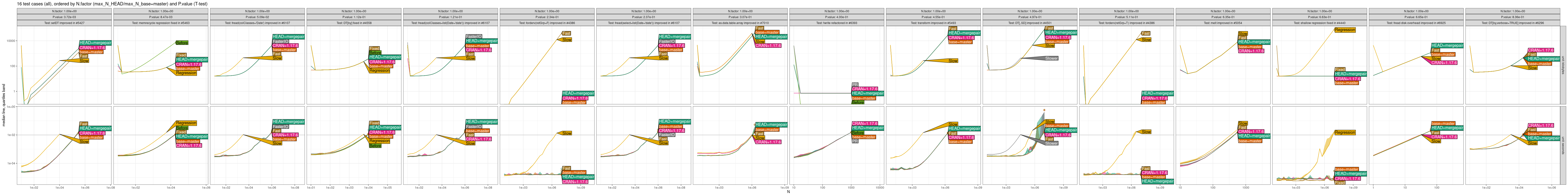The image size is (1568, 196).
Task: Click the 'Regression' label in shallow regression kilobytes plot
Action: pos(1345,30)
